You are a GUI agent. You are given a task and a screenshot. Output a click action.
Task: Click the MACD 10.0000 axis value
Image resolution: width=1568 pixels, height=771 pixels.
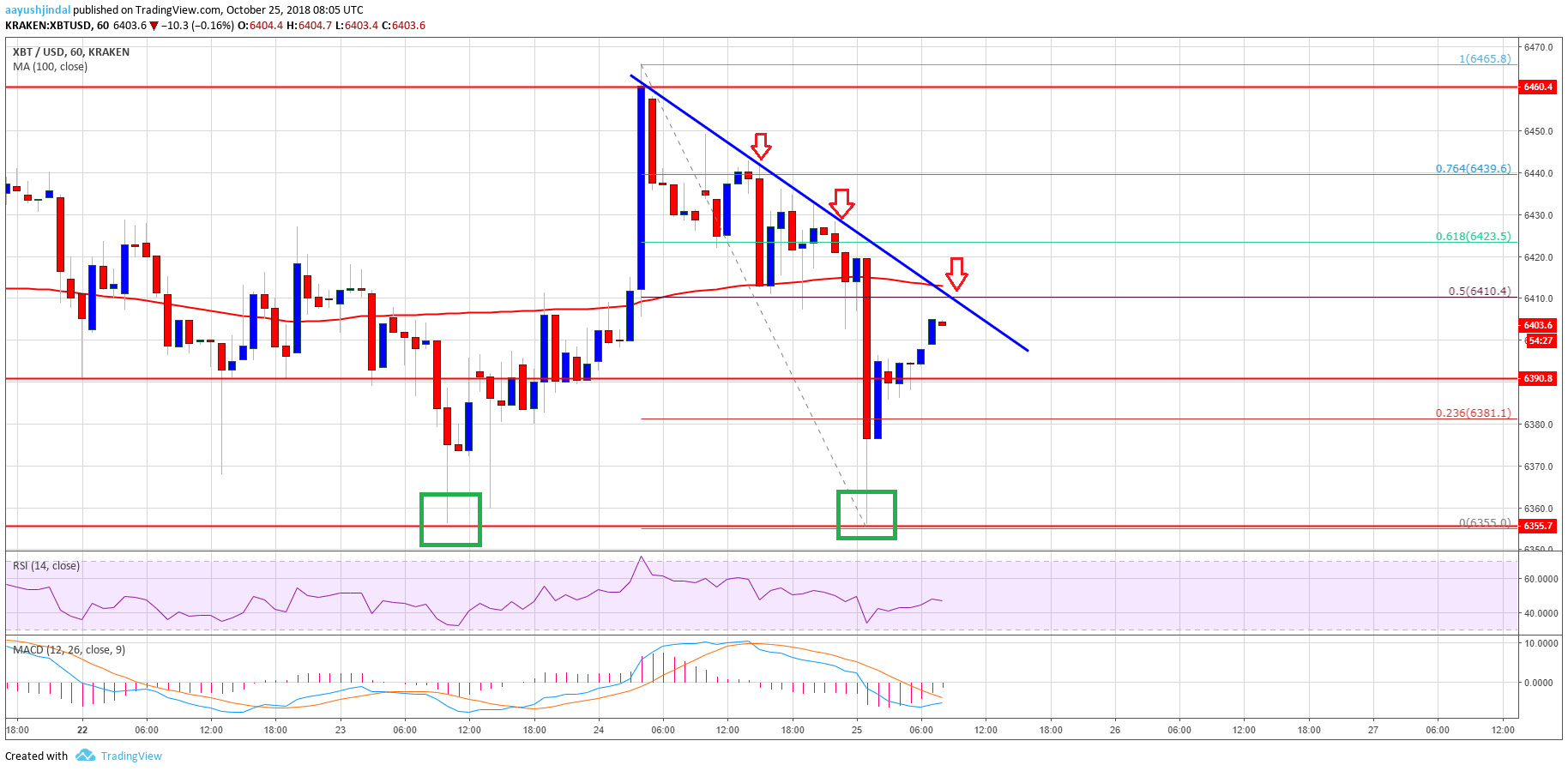(1541, 643)
